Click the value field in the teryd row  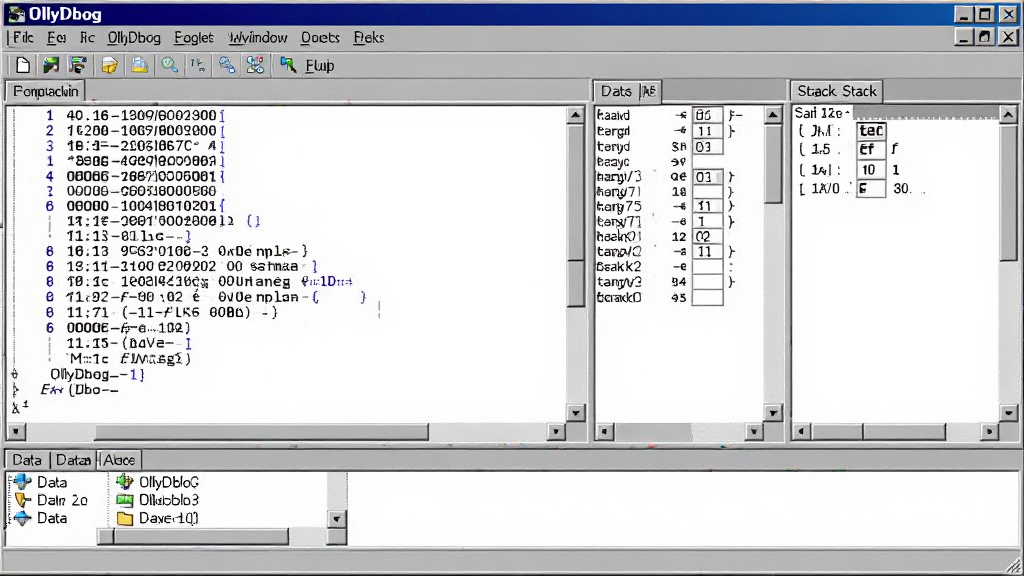tap(707, 146)
